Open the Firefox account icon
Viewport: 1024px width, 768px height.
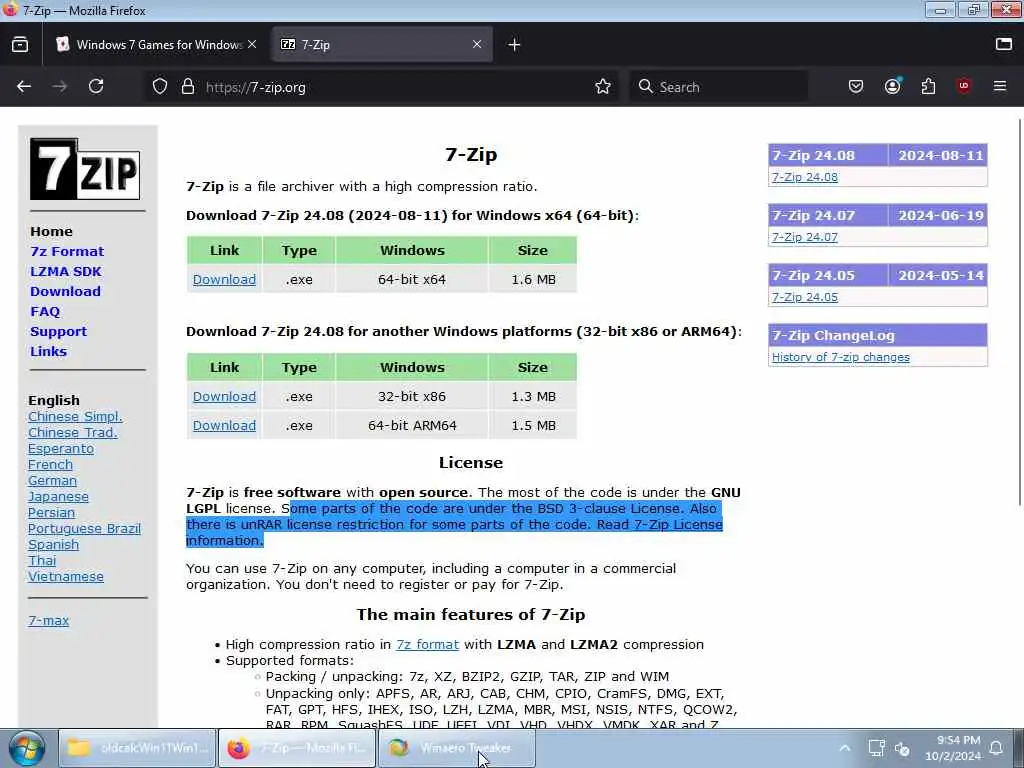point(892,86)
